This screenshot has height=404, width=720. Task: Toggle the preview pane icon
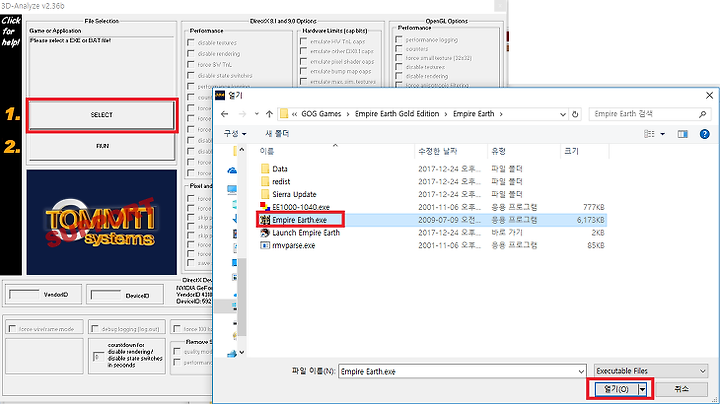click(683, 134)
